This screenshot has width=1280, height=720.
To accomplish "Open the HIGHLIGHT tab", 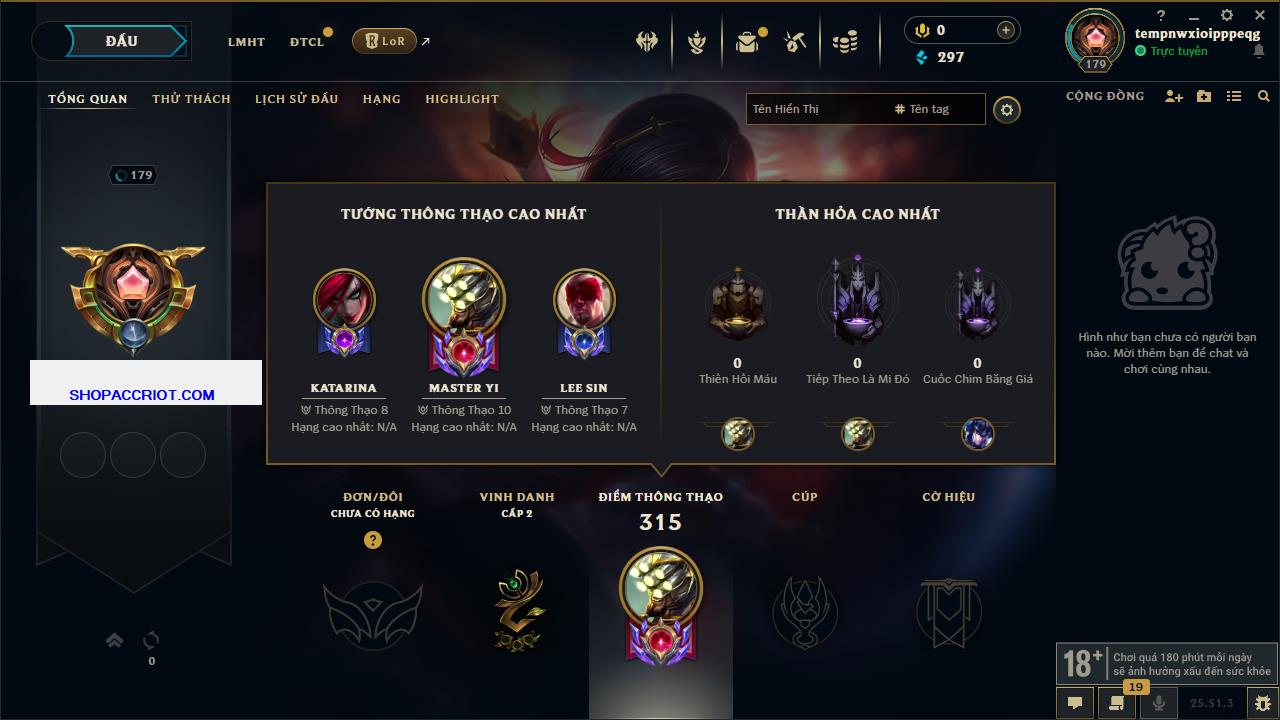I will 462,99.
